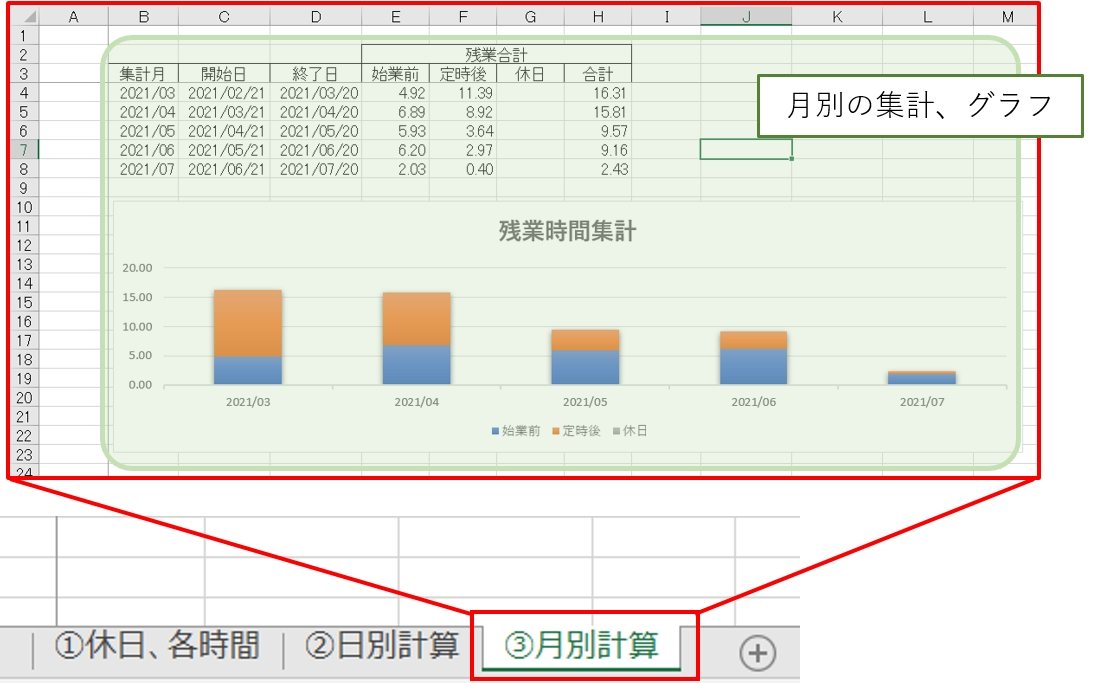The width and height of the screenshot is (1103, 683).
Task: Select start date cell 2021/02/21
Action: click(224, 93)
